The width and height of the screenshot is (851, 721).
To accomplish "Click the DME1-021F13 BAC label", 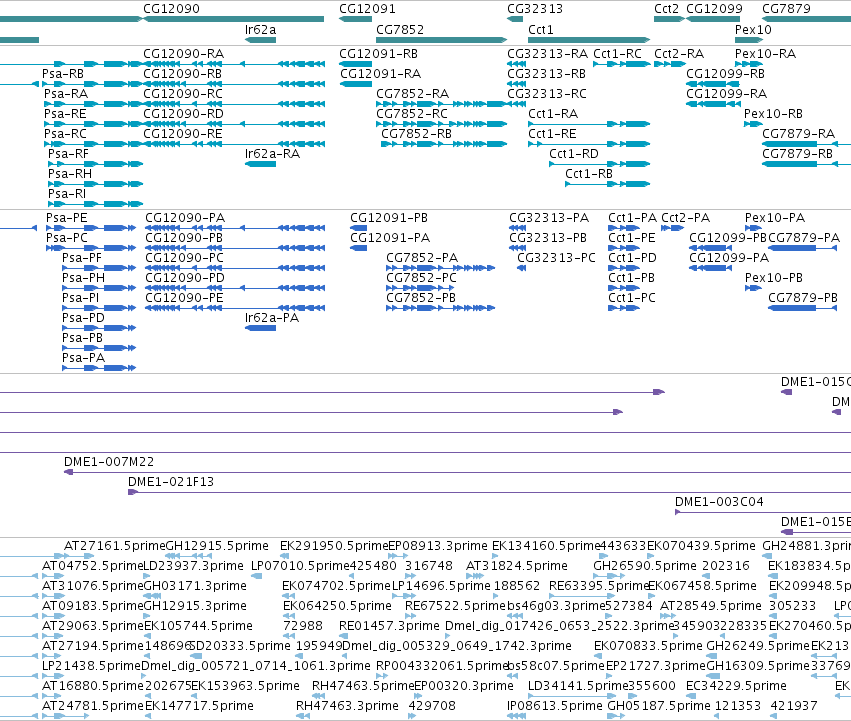I will pos(171,482).
